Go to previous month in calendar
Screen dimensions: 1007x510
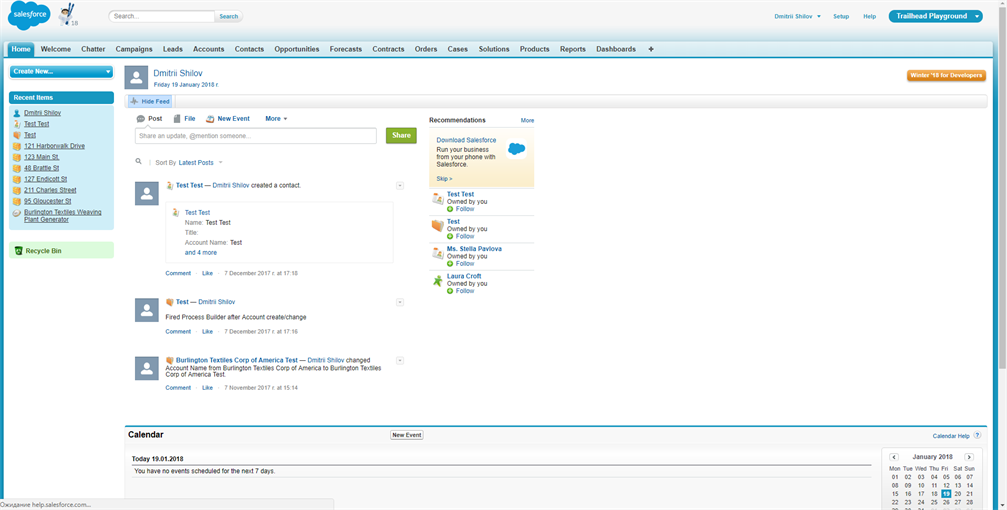pos(894,457)
